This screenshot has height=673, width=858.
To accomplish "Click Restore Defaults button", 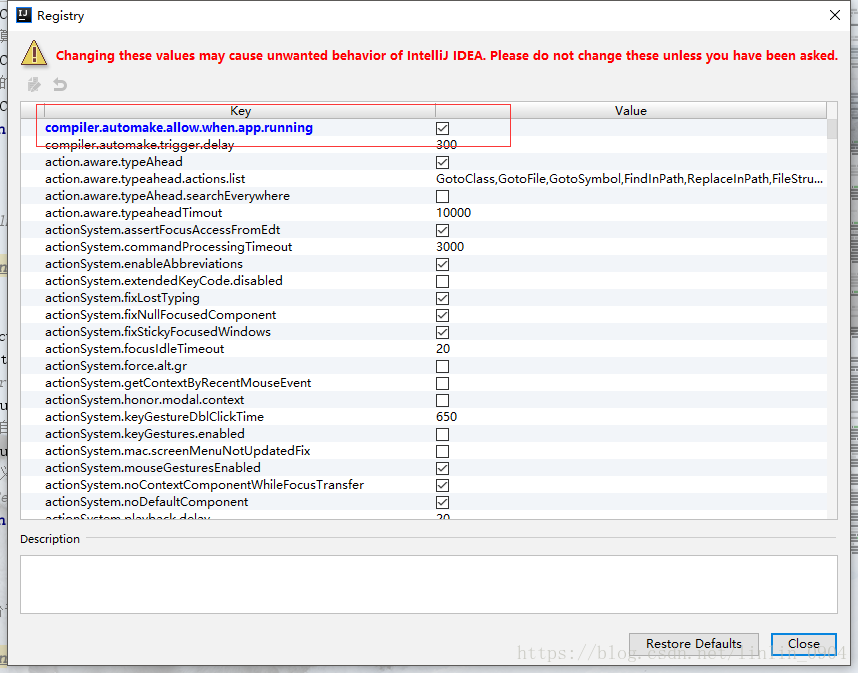I will 693,643.
